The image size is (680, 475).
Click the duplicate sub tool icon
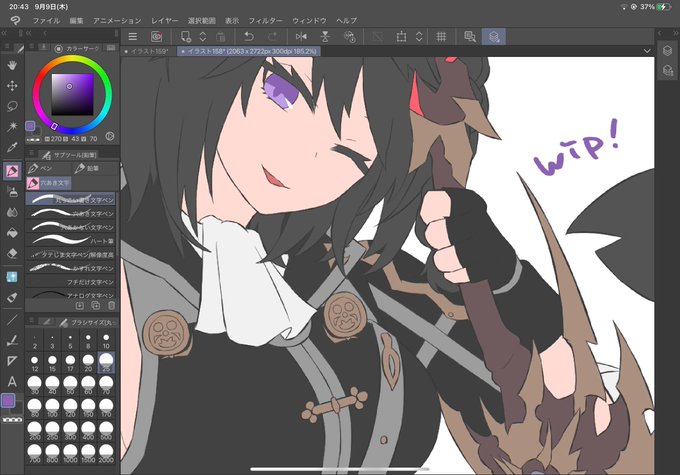click(x=95, y=305)
